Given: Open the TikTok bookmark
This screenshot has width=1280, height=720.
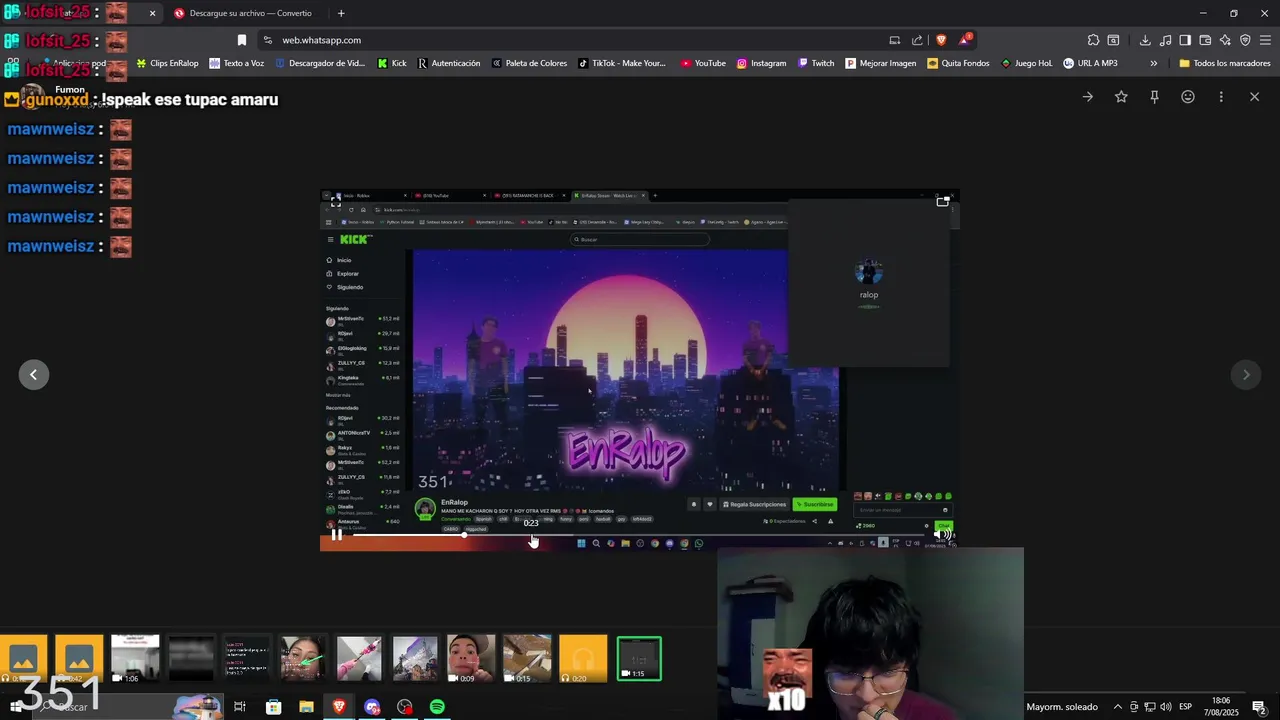Looking at the screenshot, I should 621,63.
